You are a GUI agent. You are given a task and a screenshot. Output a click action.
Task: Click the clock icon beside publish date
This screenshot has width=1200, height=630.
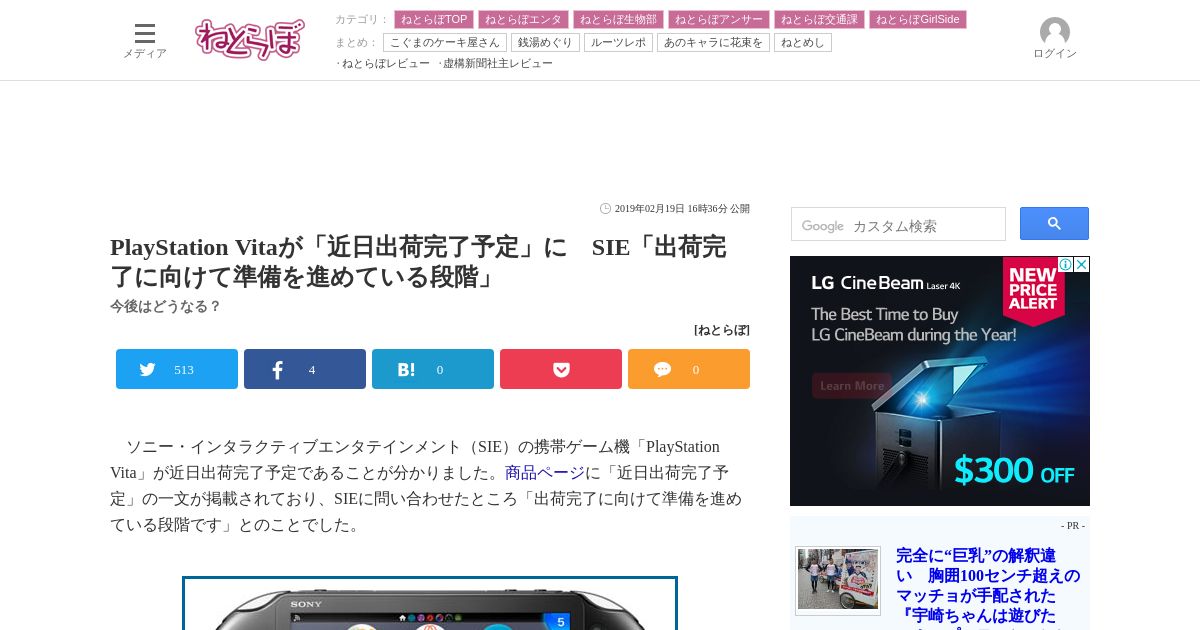[605, 209]
